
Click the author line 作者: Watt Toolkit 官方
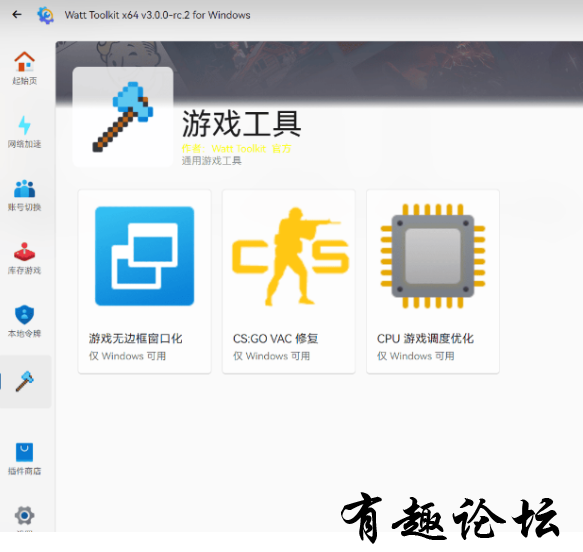tap(236, 149)
